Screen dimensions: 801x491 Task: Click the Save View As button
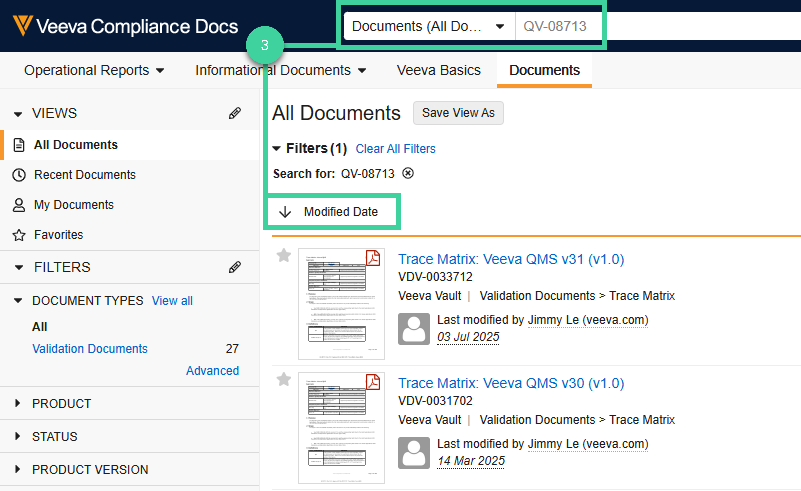pyautogui.click(x=458, y=113)
